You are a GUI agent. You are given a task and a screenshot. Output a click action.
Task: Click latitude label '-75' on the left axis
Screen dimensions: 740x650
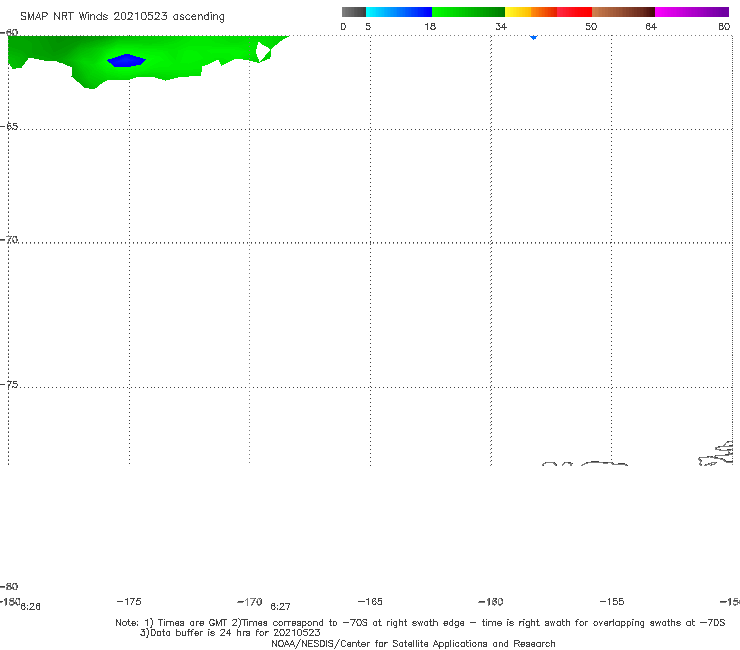pyautogui.click(x=9, y=385)
